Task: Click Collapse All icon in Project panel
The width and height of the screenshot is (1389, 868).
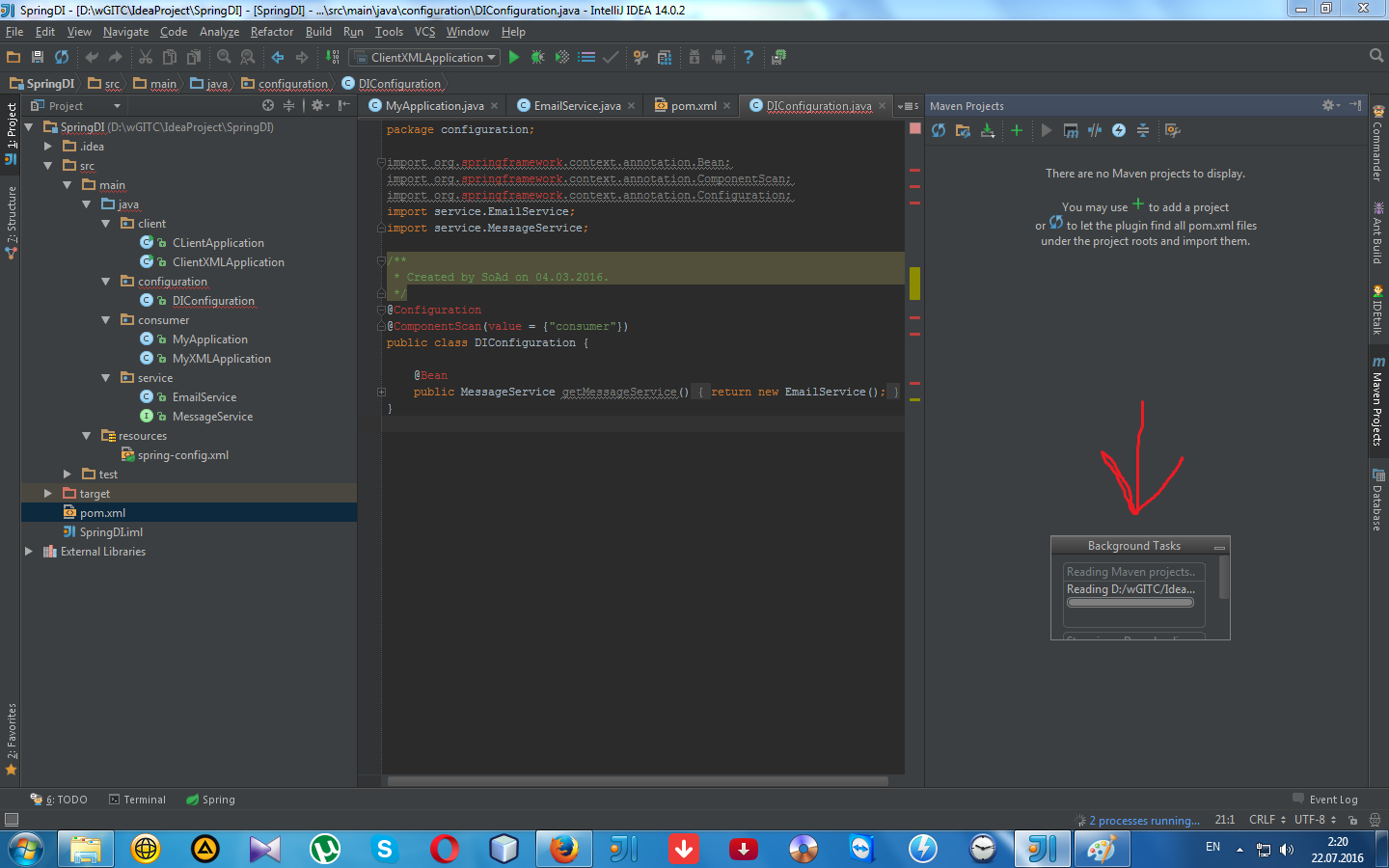Action: click(x=288, y=105)
